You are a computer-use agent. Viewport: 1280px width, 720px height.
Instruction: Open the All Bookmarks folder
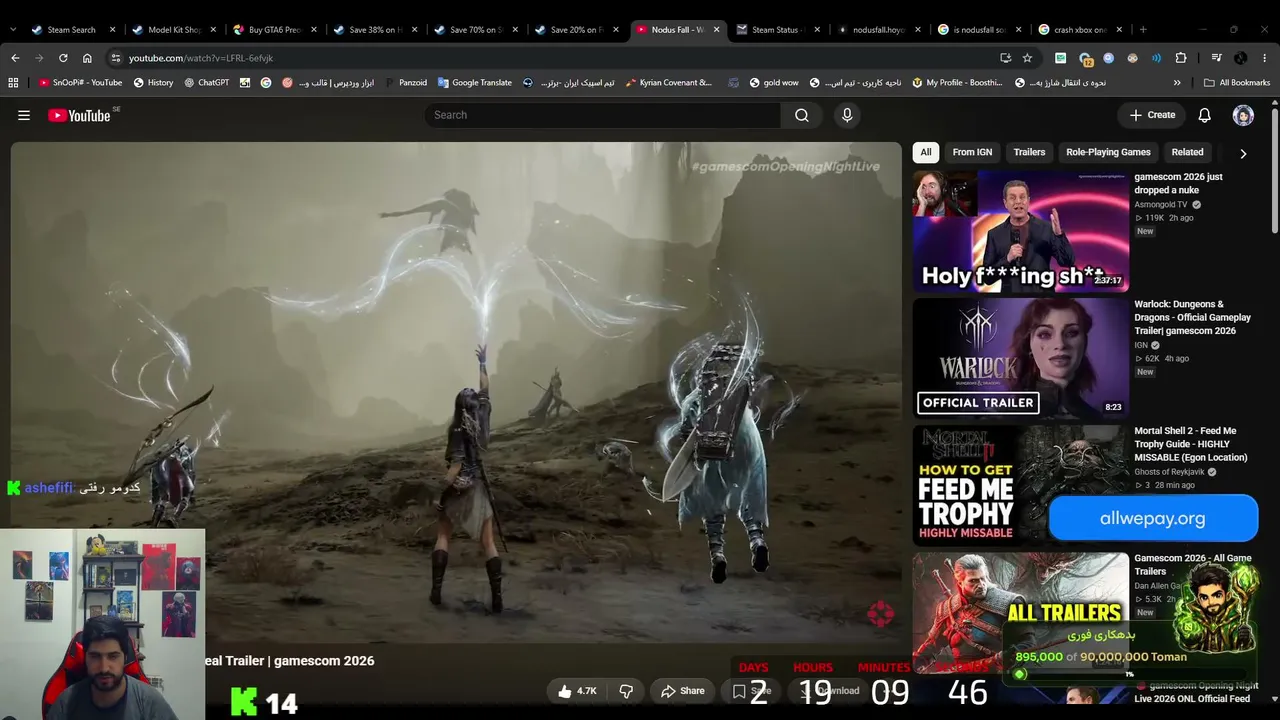[1237, 83]
